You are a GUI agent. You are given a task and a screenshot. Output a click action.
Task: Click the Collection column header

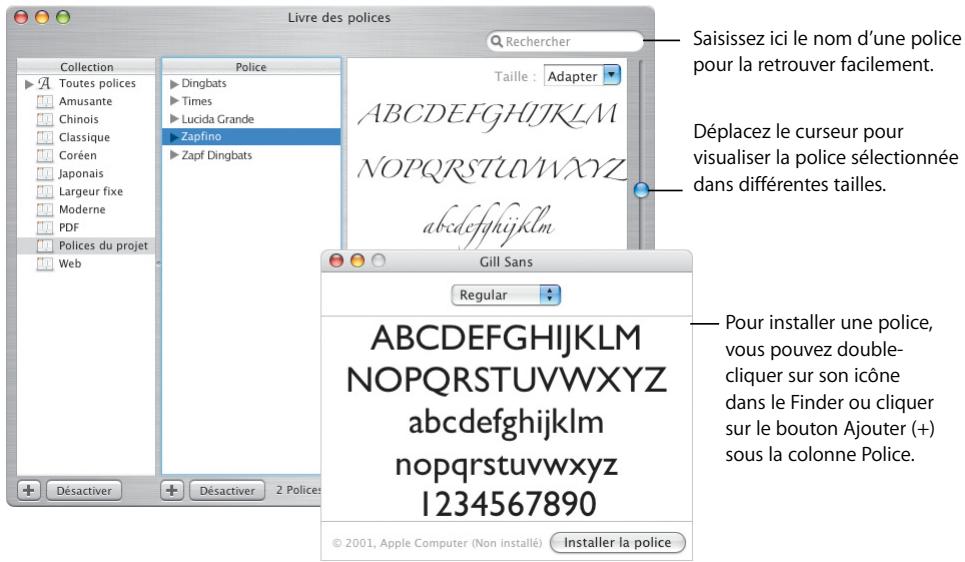pos(86,66)
